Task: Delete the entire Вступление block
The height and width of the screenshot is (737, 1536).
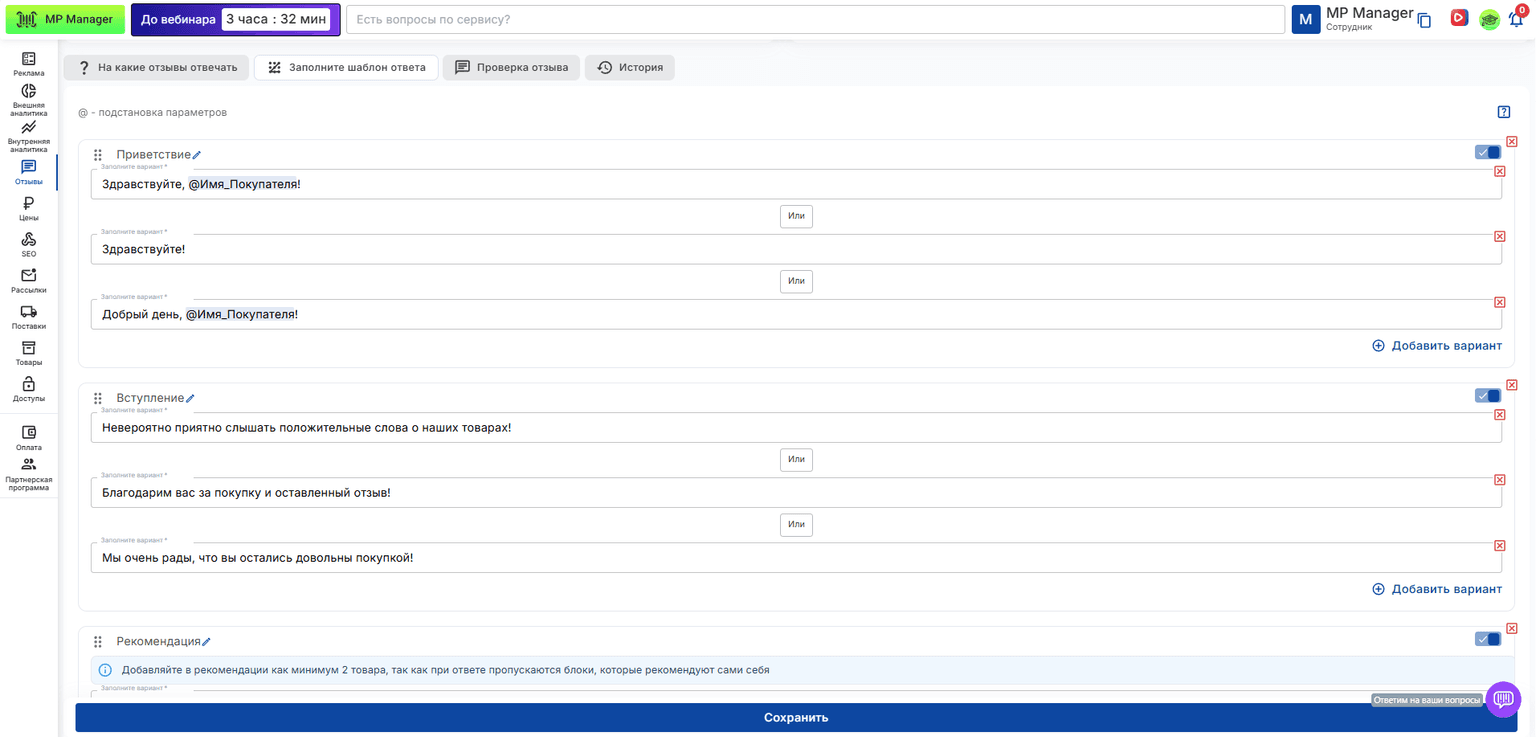Action: tap(1512, 385)
